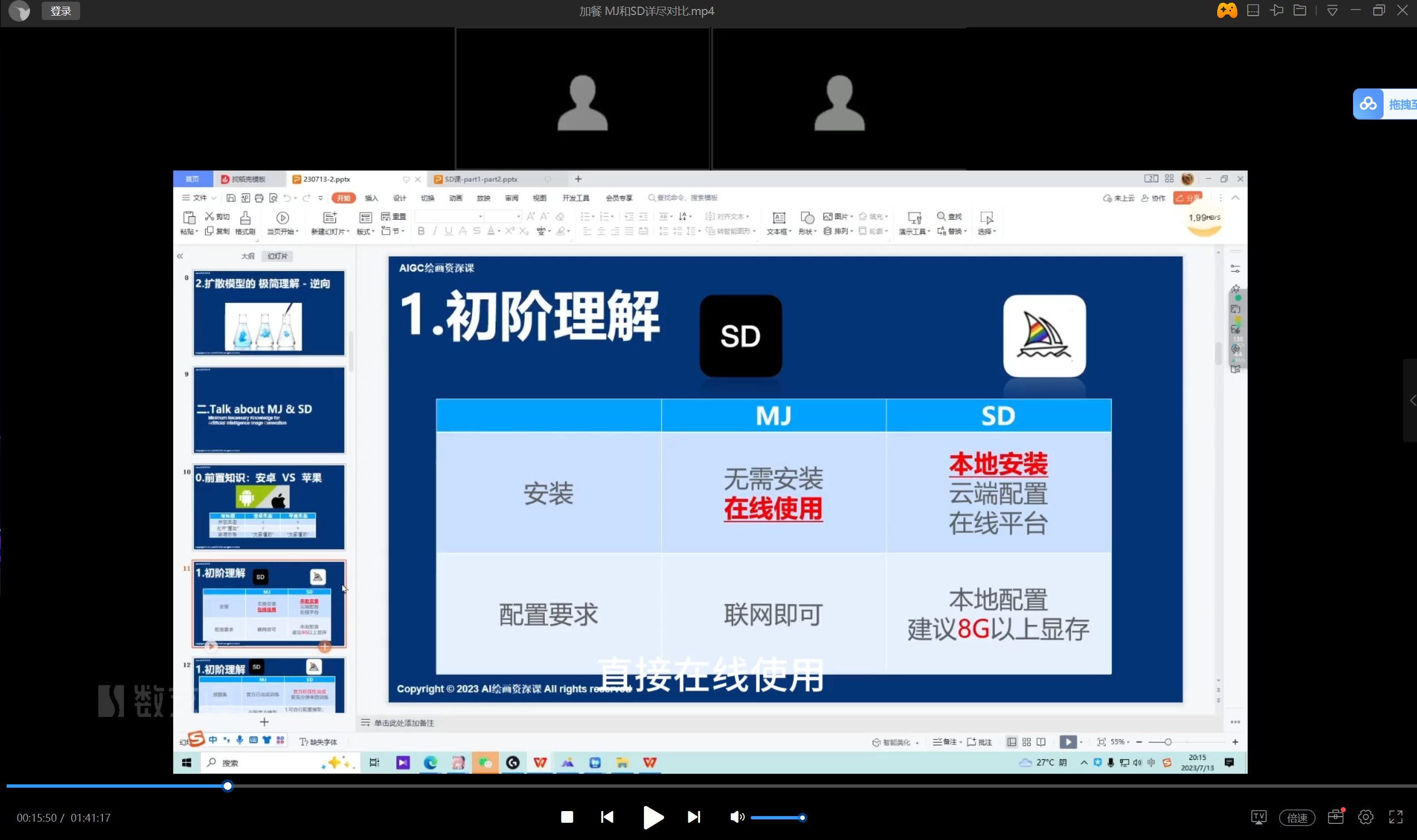Open the 排列 arrange dropdown
The image size is (1417, 840).
click(838, 231)
